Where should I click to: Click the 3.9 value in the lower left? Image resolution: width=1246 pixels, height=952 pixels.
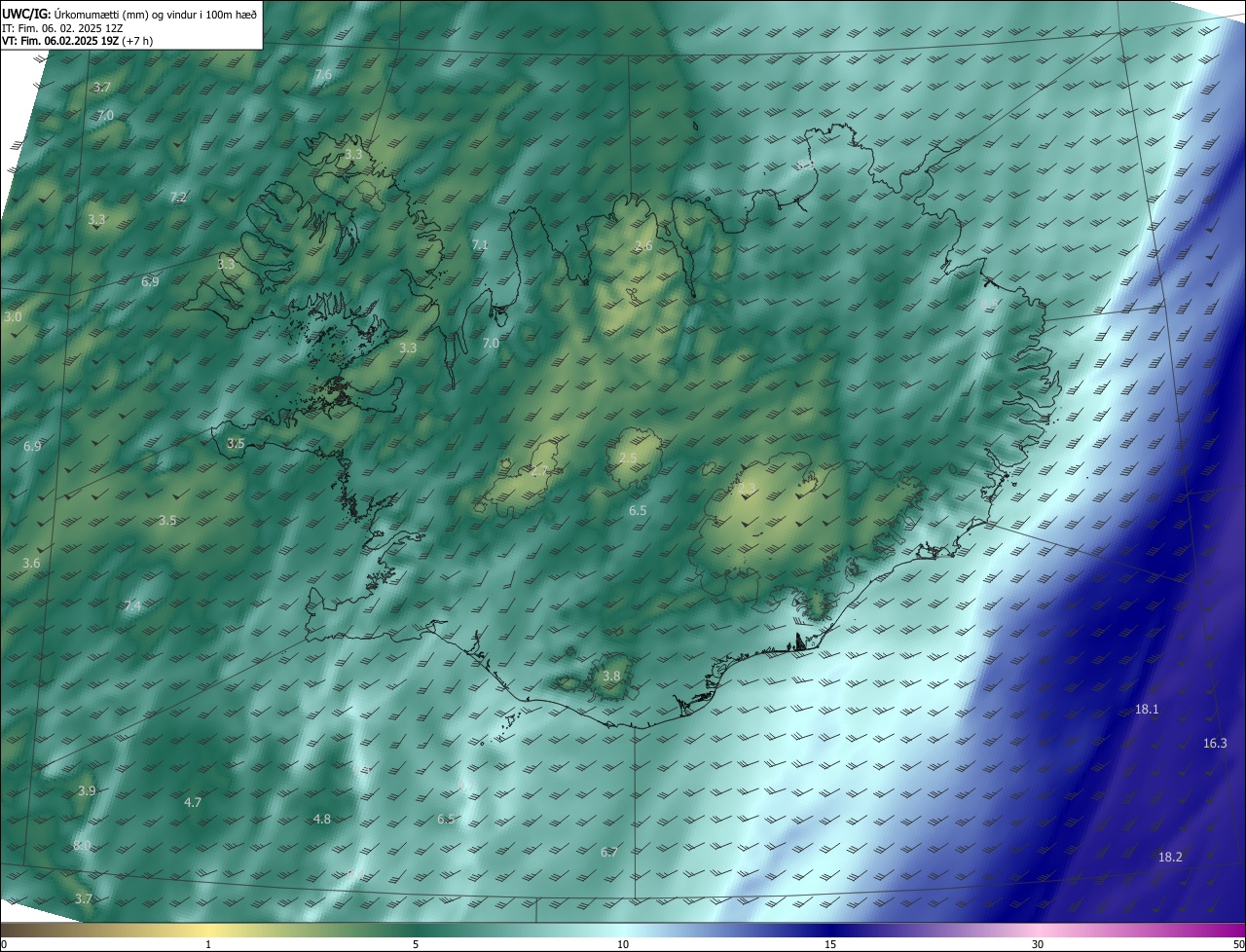tap(87, 791)
